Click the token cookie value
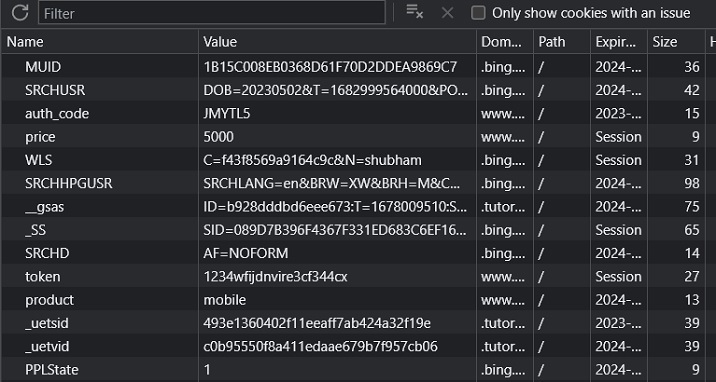716x382 pixels. [275, 276]
